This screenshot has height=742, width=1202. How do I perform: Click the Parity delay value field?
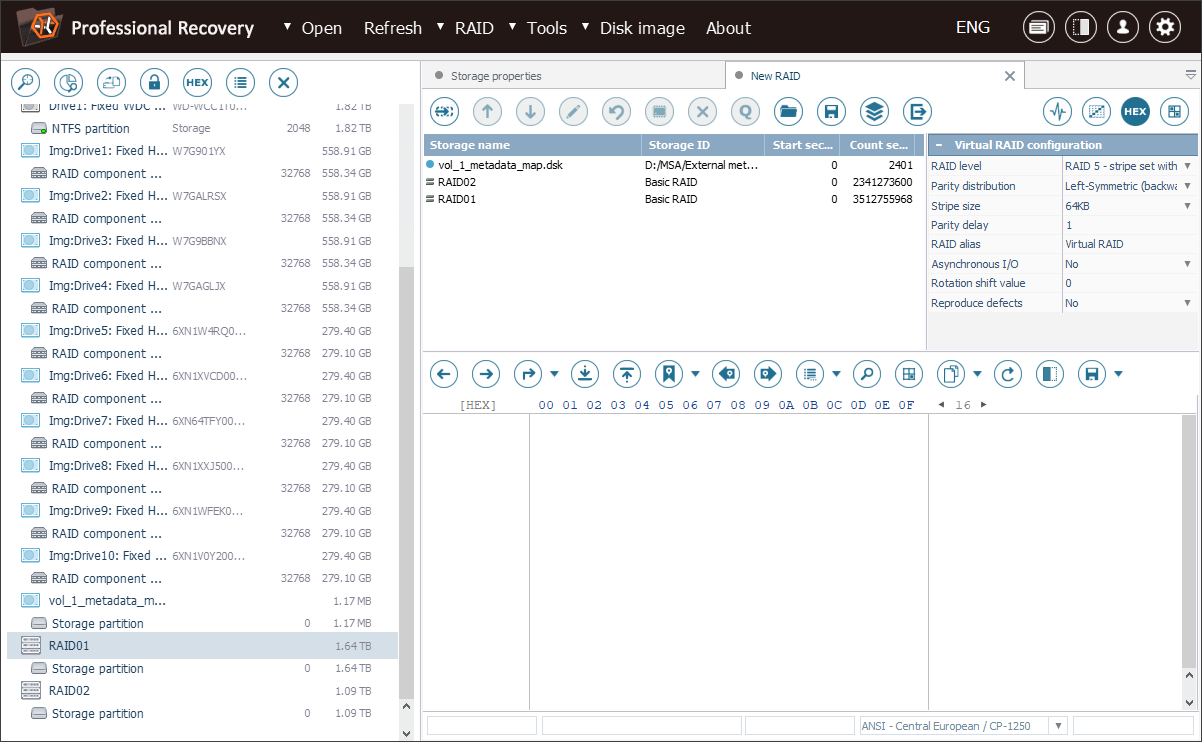point(1130,225)
